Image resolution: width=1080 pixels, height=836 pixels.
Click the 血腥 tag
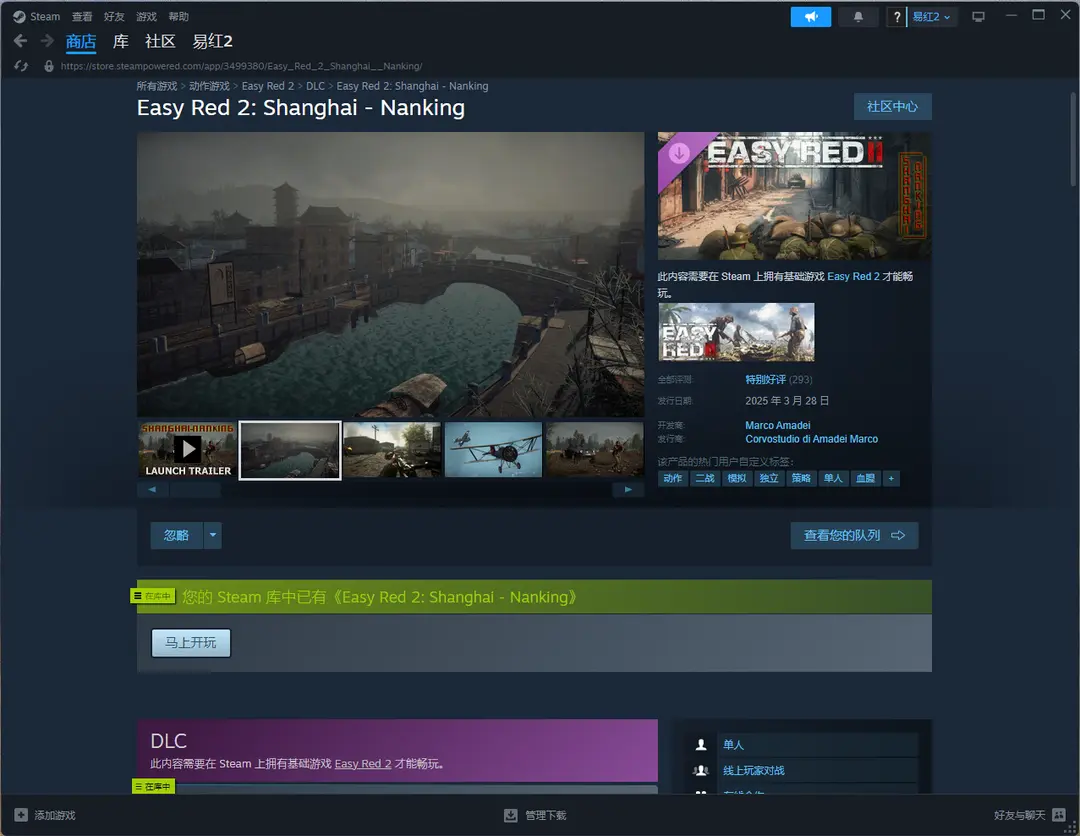(x=865, y=479)
